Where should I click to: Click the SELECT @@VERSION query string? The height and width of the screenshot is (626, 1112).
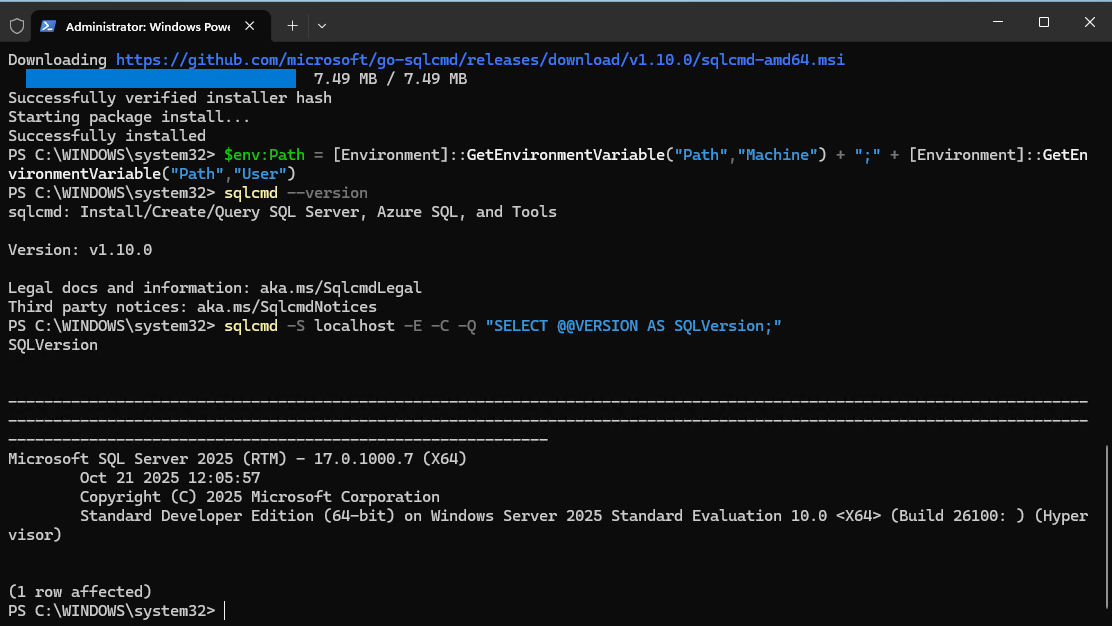(633, 326)
